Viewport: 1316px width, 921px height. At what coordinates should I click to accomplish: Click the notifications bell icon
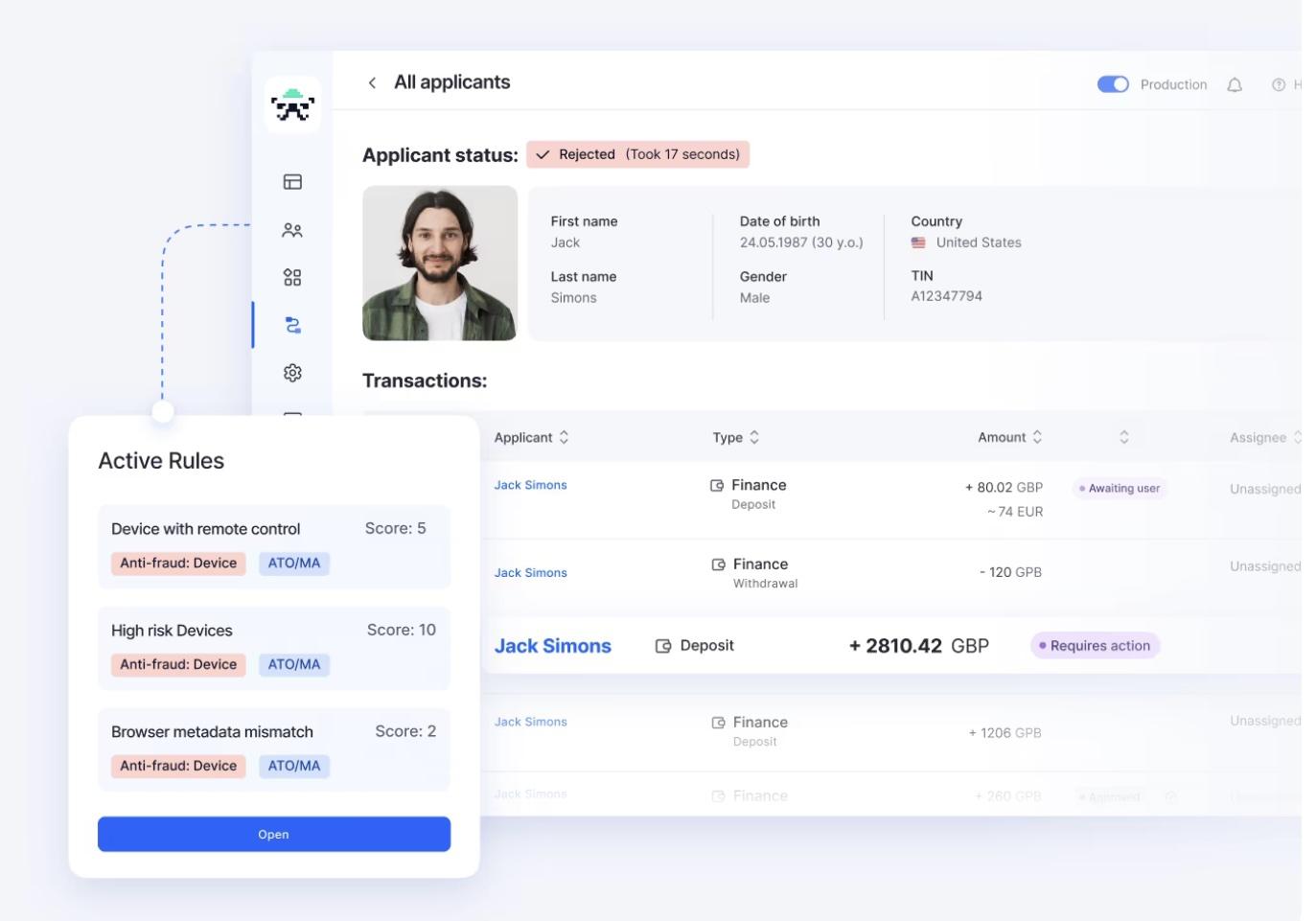pyautogui.click(x=1235, y=85)
